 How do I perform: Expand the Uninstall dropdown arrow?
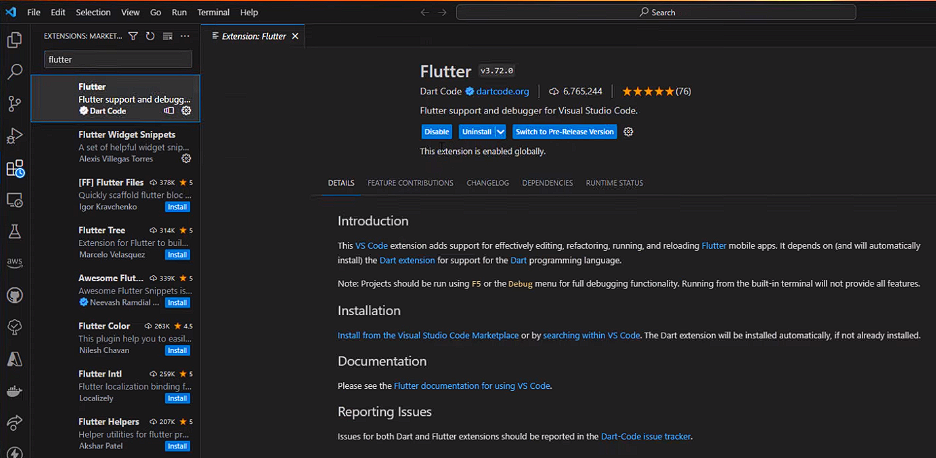tap(501, 132)
